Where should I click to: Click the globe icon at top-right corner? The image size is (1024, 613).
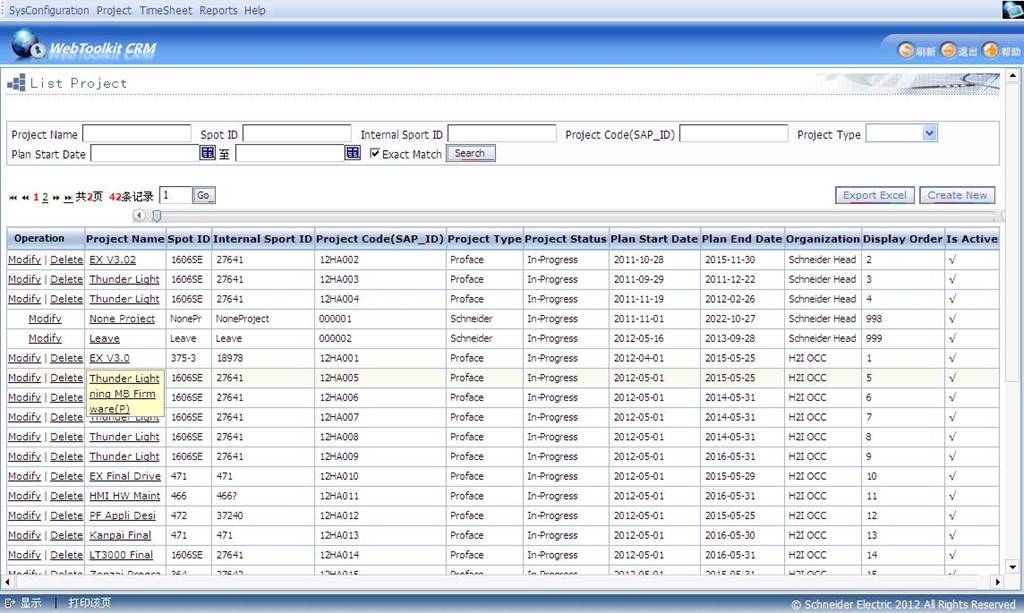point(1013,9)
